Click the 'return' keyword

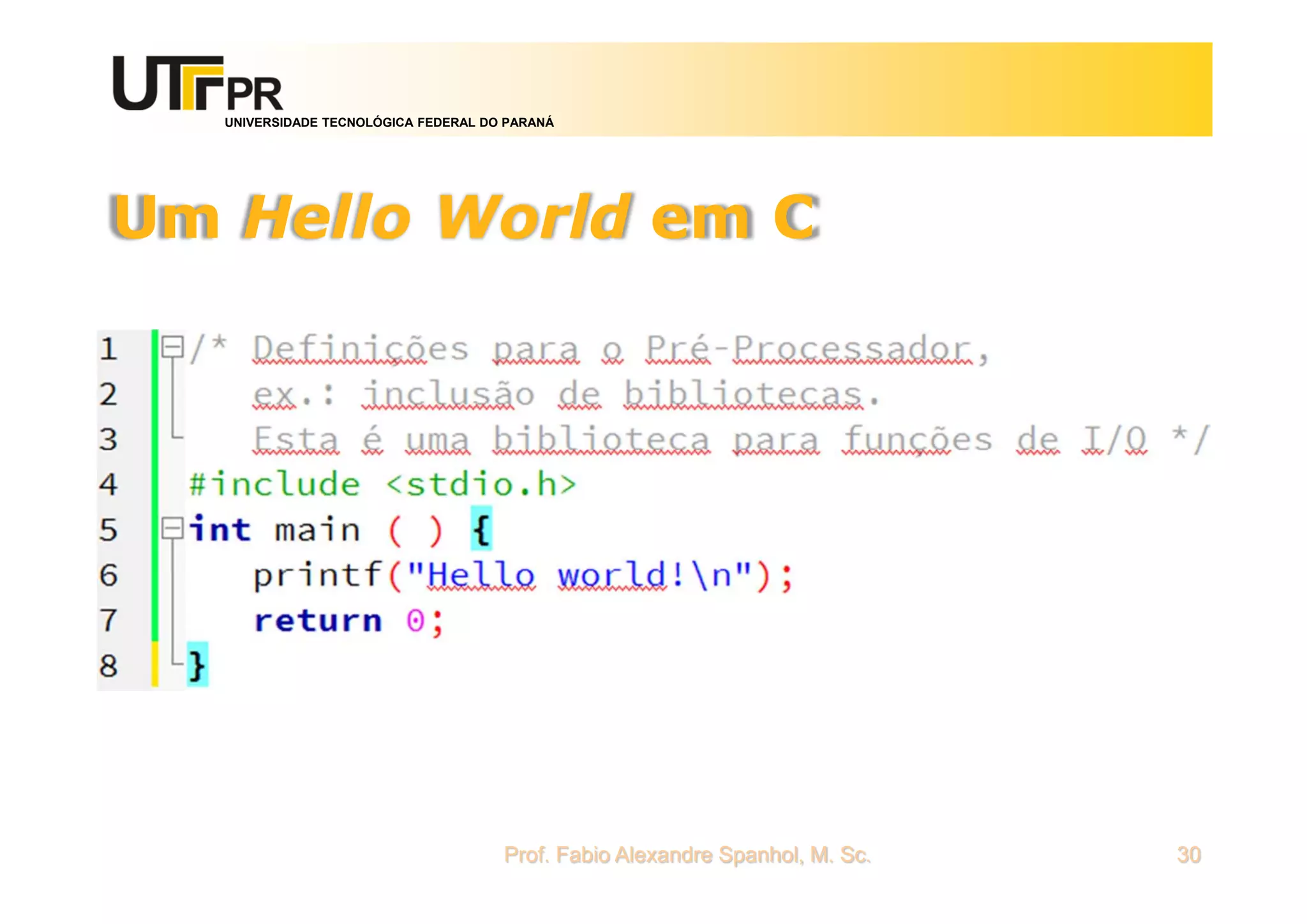pyautogui.click(x=318, y=621)
